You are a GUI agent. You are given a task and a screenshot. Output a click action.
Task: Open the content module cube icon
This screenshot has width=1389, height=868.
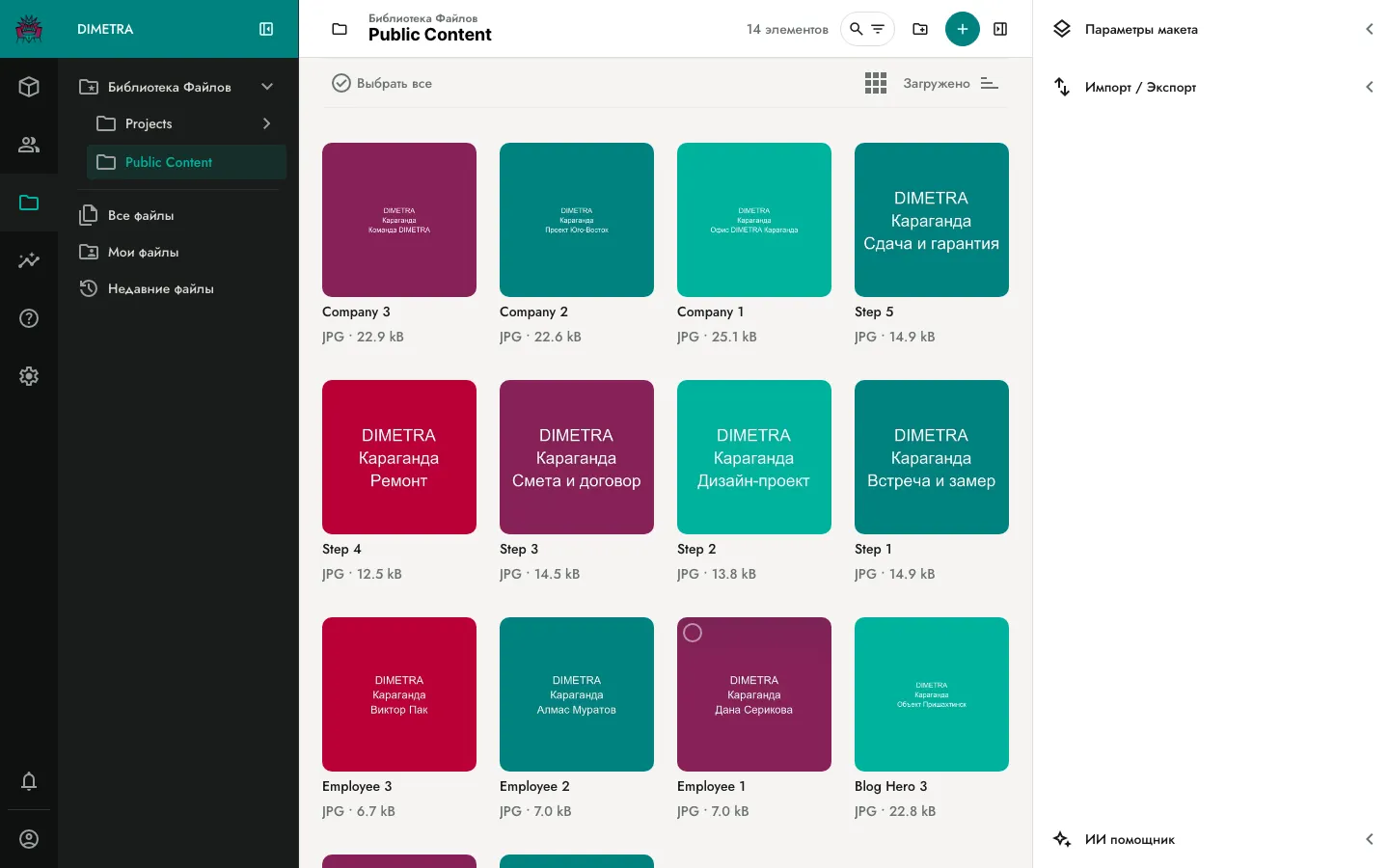coord(29,87)
